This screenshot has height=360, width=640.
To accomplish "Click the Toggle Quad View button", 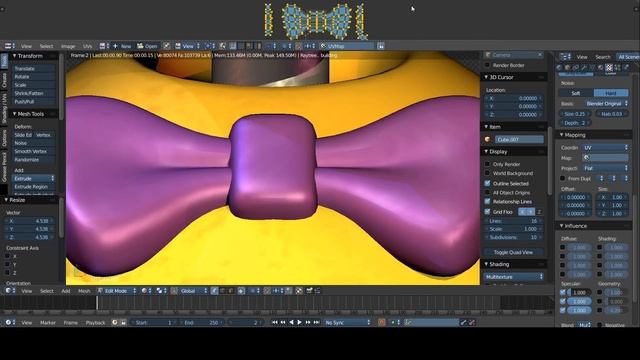I will pyautogui.click(x=513, y=252).
